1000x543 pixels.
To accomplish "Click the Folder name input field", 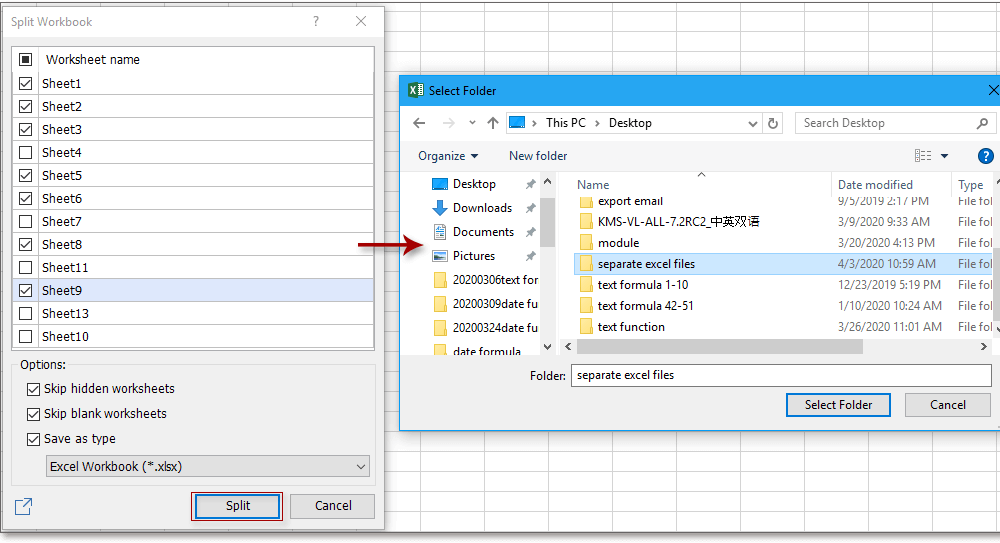I will [781, 375].
